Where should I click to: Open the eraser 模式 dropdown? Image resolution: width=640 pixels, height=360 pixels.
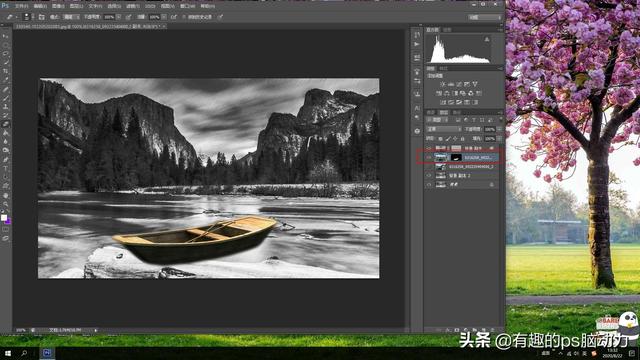(x=71, y=17)
